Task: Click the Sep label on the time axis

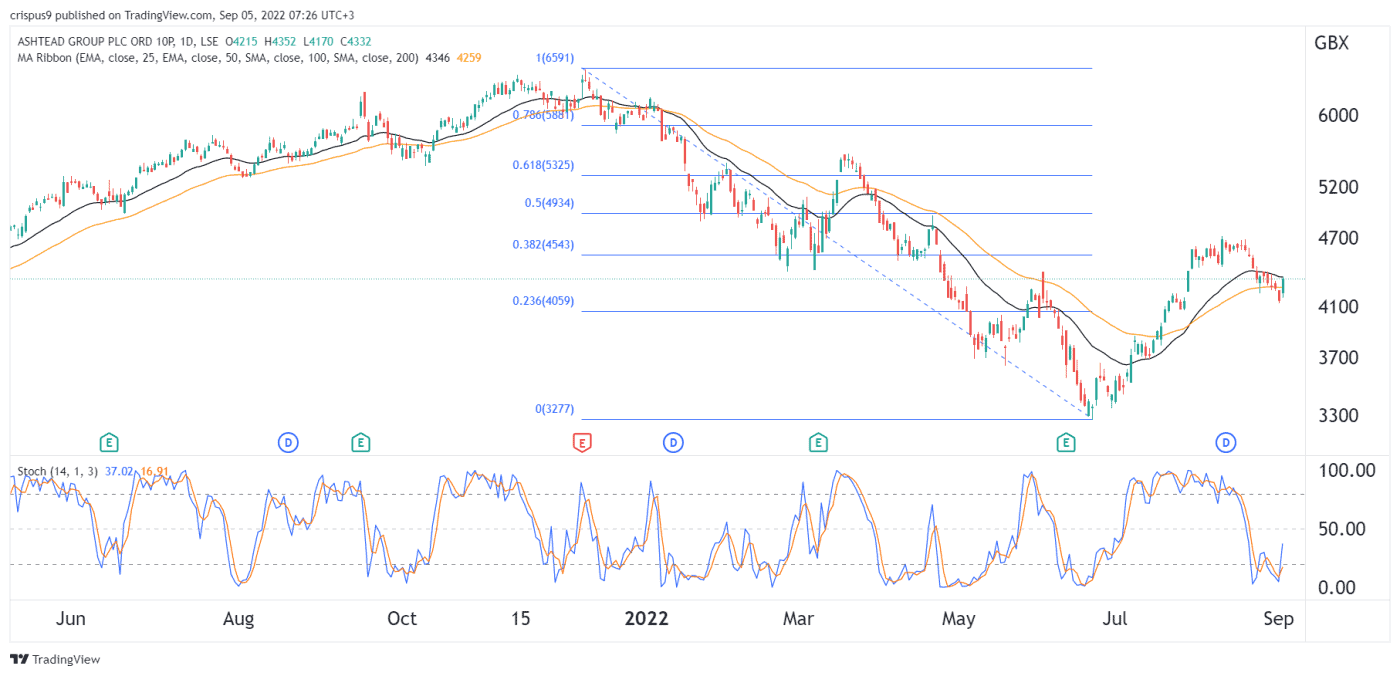Action: tap(1280, 619)
